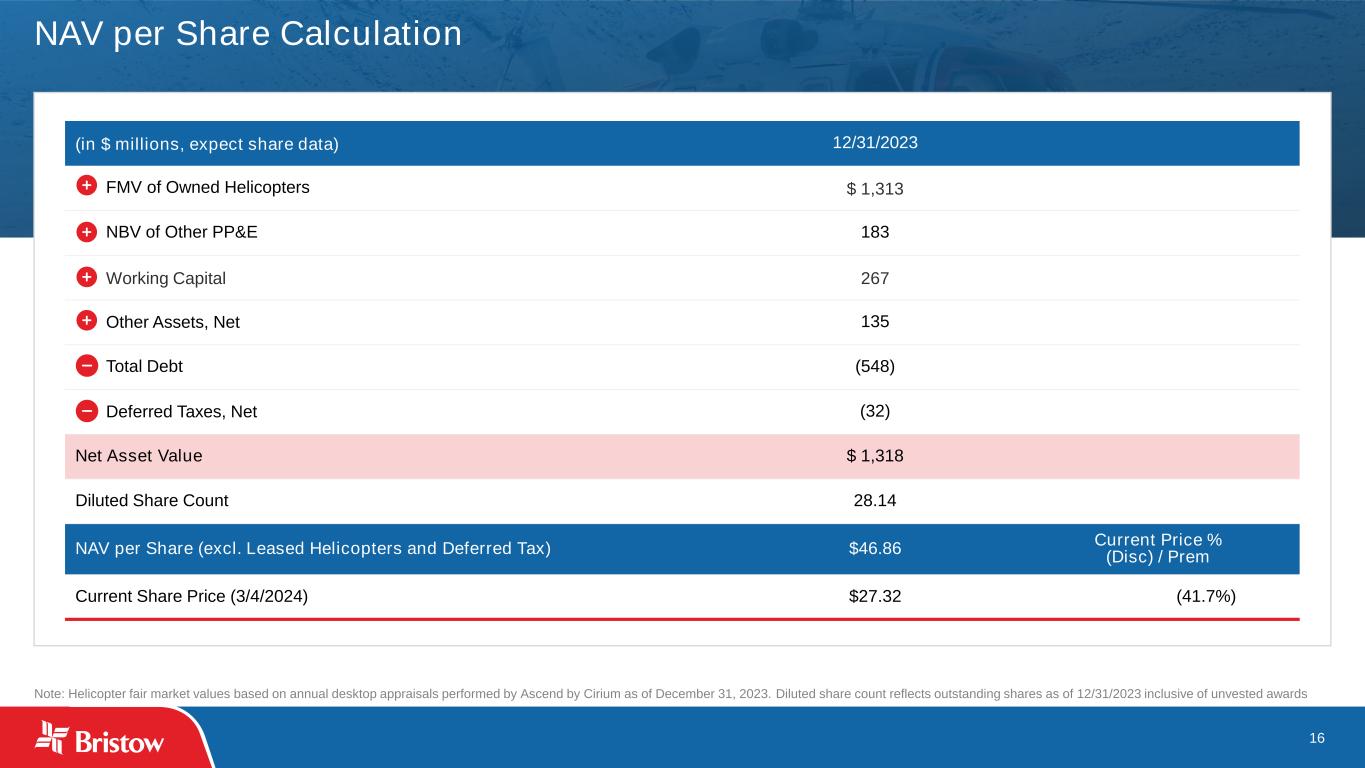Click the minus icon beside Total Debt

pyautogui.click(x=86, y=366)
